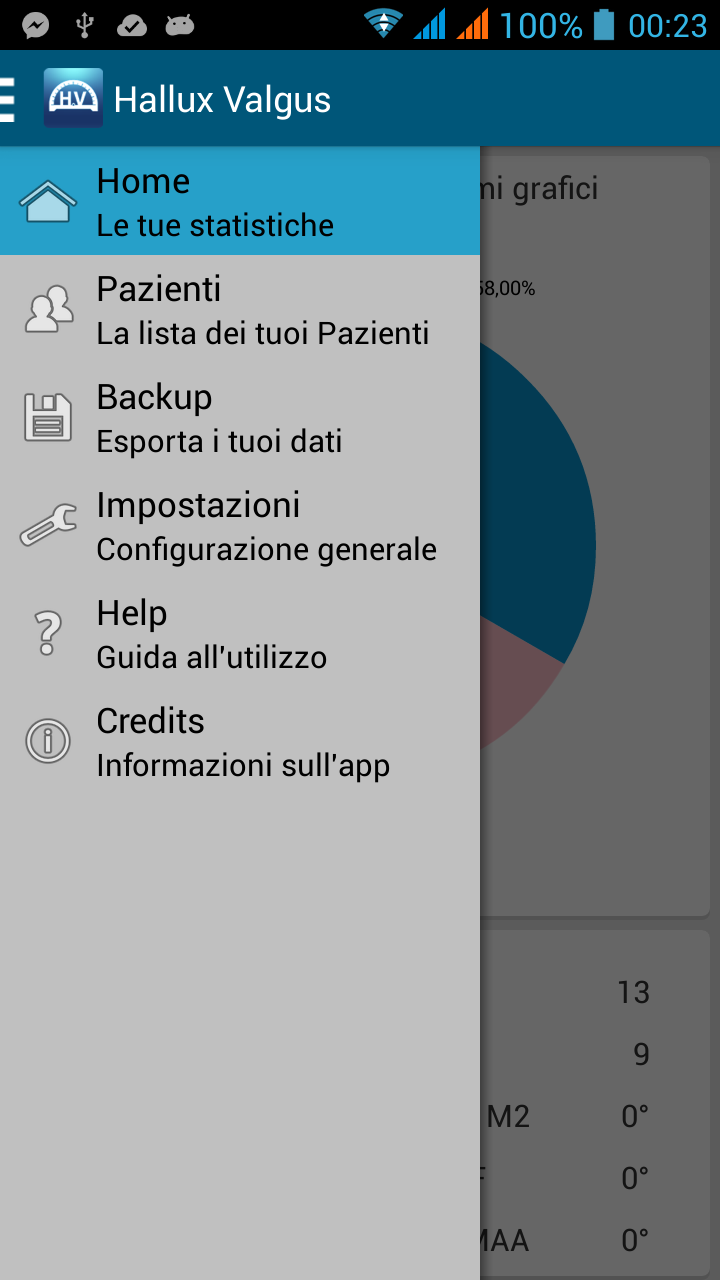This screenshot has width=720, height=1280.
Task: Tap the Help question mark icon
Action: [48, 633]
